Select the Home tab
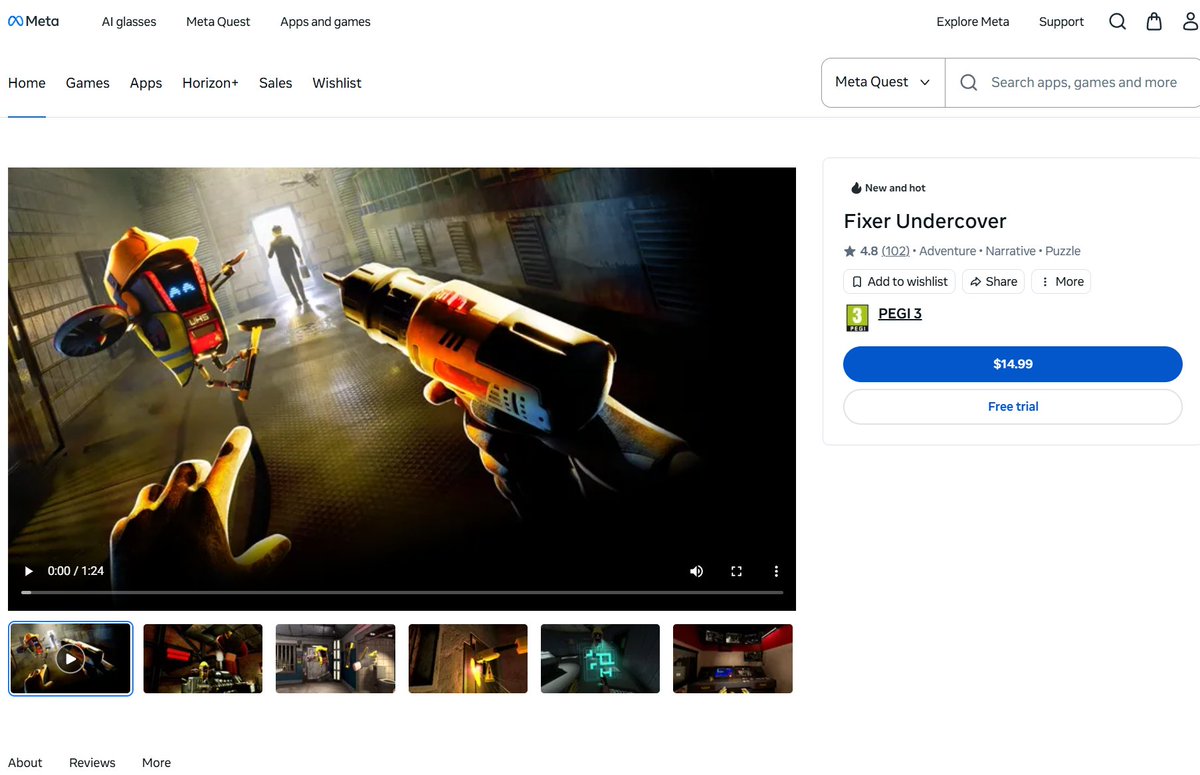The height and width of the screenshot is (775, 1200). (27, 83)
